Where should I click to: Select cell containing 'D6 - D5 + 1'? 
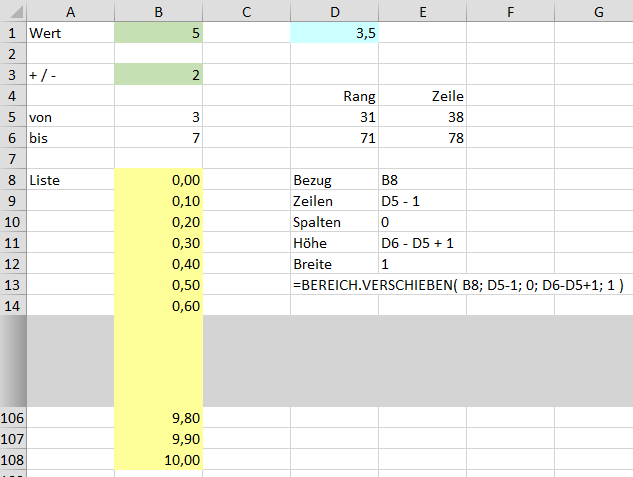pyautogui.click(x=422, y=243)
